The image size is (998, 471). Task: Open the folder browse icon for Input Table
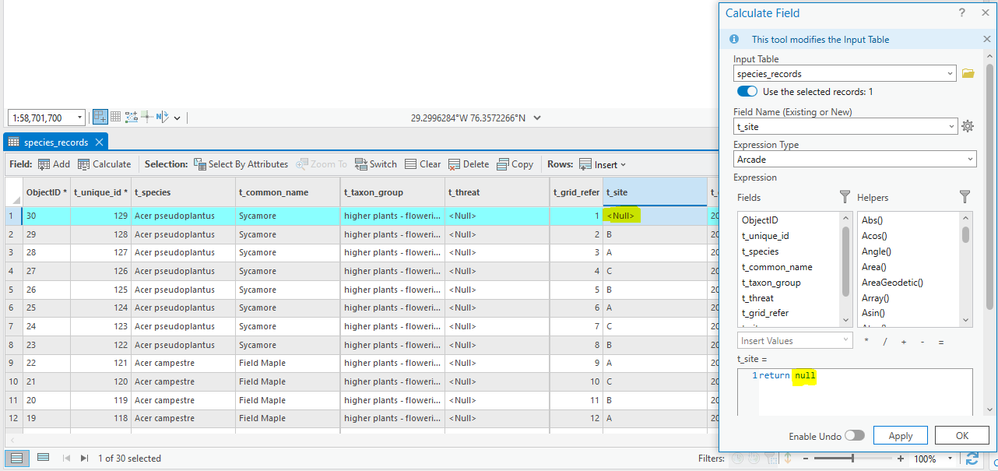pyautogui.click(x=968, y=74)
